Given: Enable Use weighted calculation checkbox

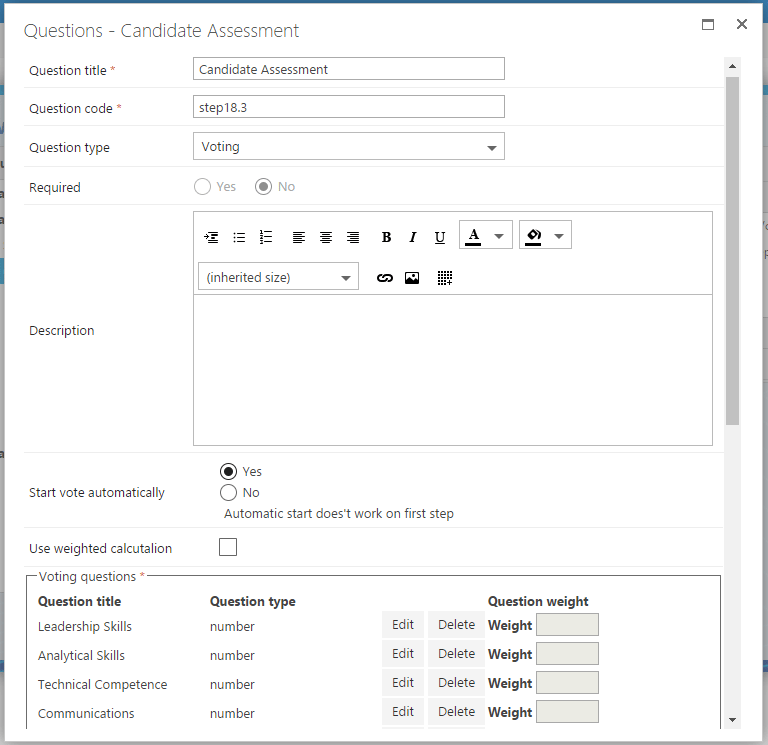Looking at the screenshot, I should (228, 547).
